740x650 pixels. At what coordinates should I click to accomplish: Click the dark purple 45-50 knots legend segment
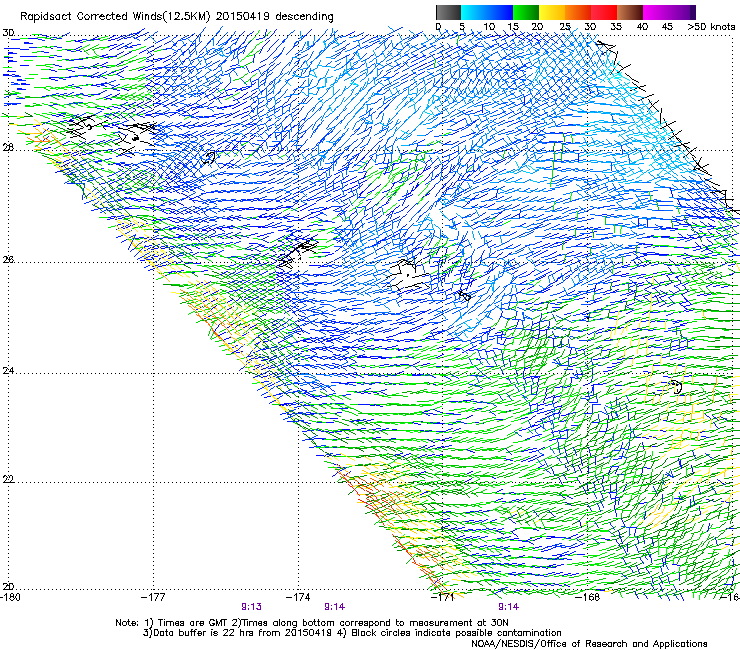point(682,12)
